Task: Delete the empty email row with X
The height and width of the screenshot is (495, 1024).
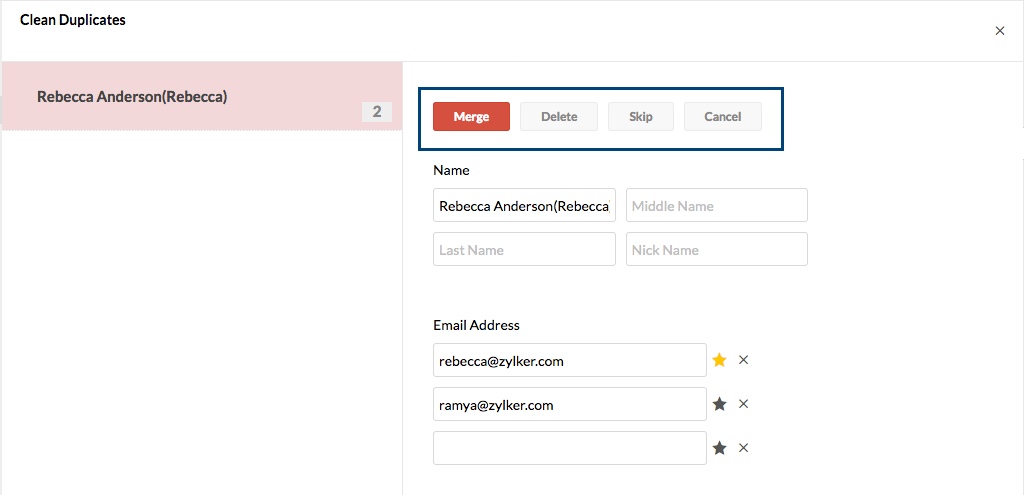Action: click(x=743, y=448)
